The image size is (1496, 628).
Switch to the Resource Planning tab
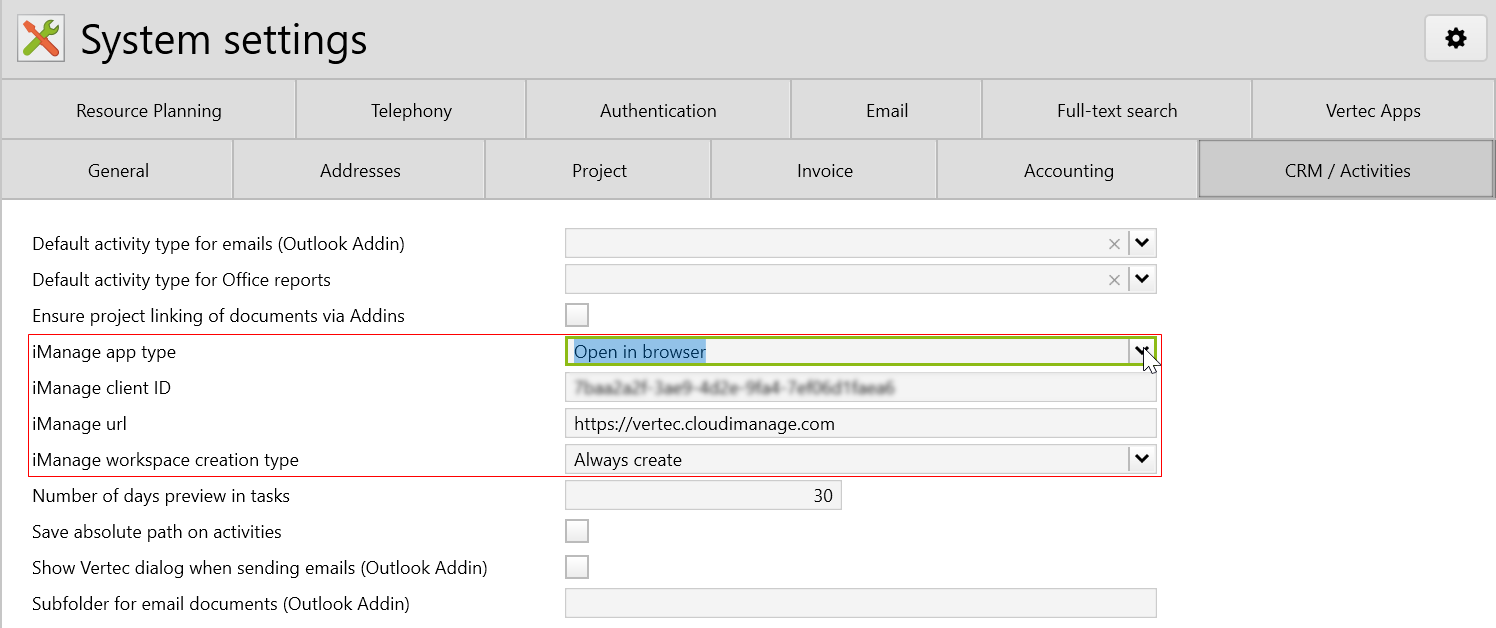(x=149, y=111)
